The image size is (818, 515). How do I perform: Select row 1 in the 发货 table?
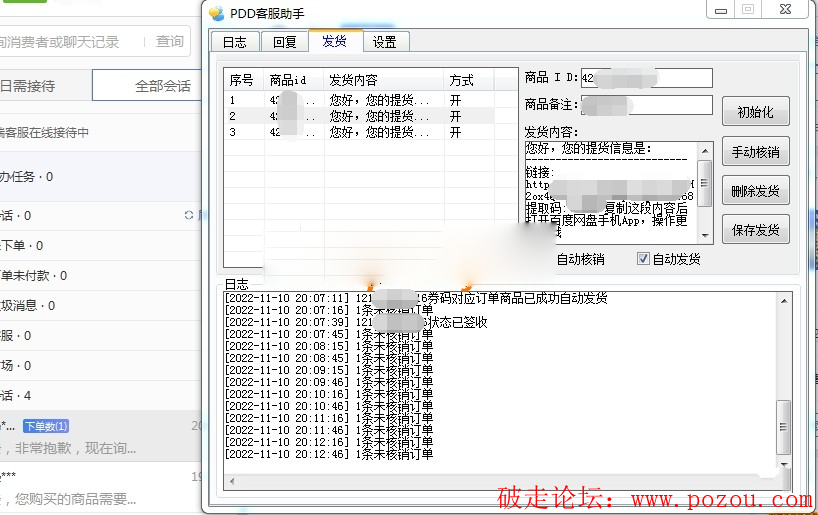tap(359, 100)
